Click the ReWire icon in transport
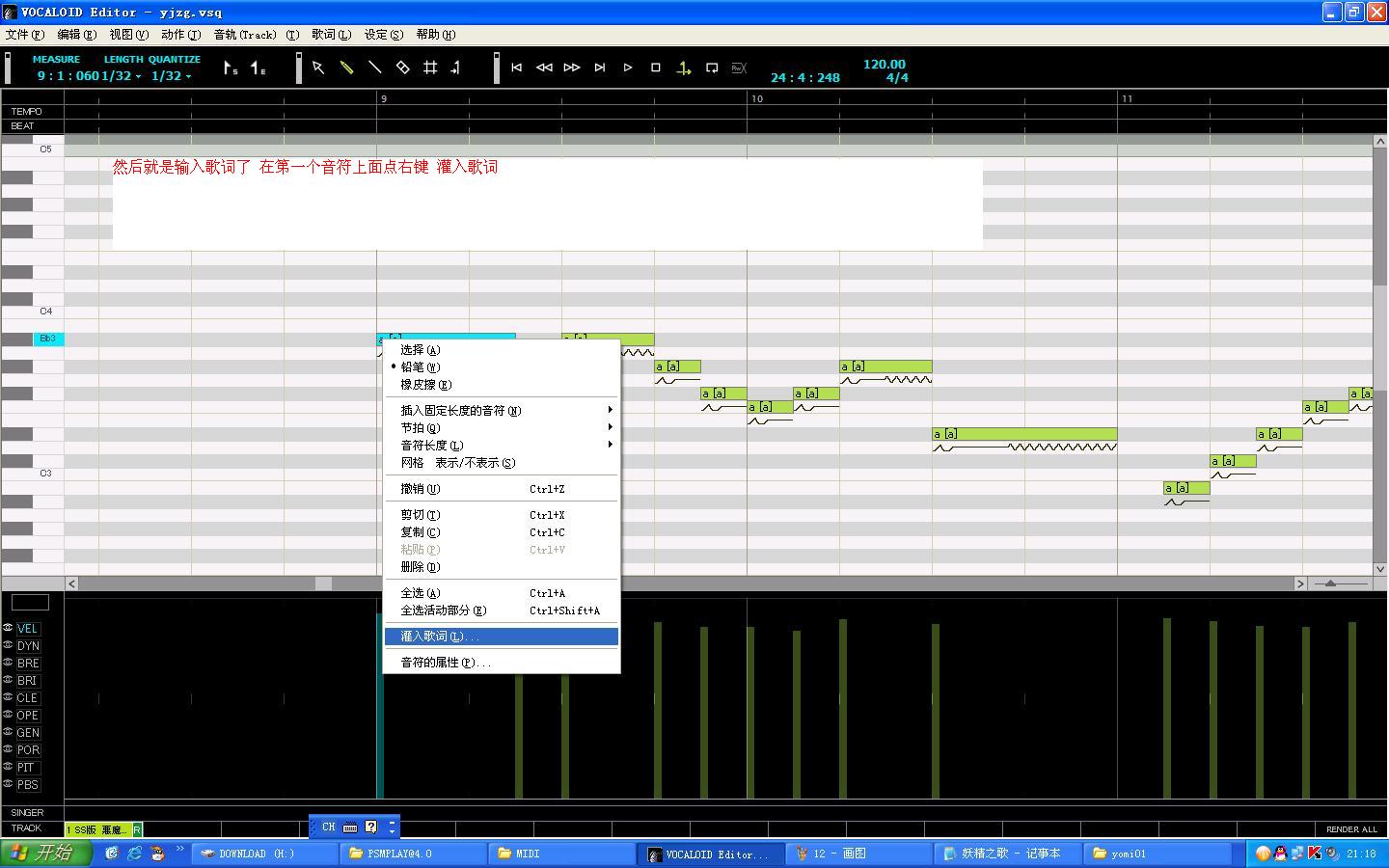Image resolution: width=1389 pixels, height=868 pixels. pos(740,68)
